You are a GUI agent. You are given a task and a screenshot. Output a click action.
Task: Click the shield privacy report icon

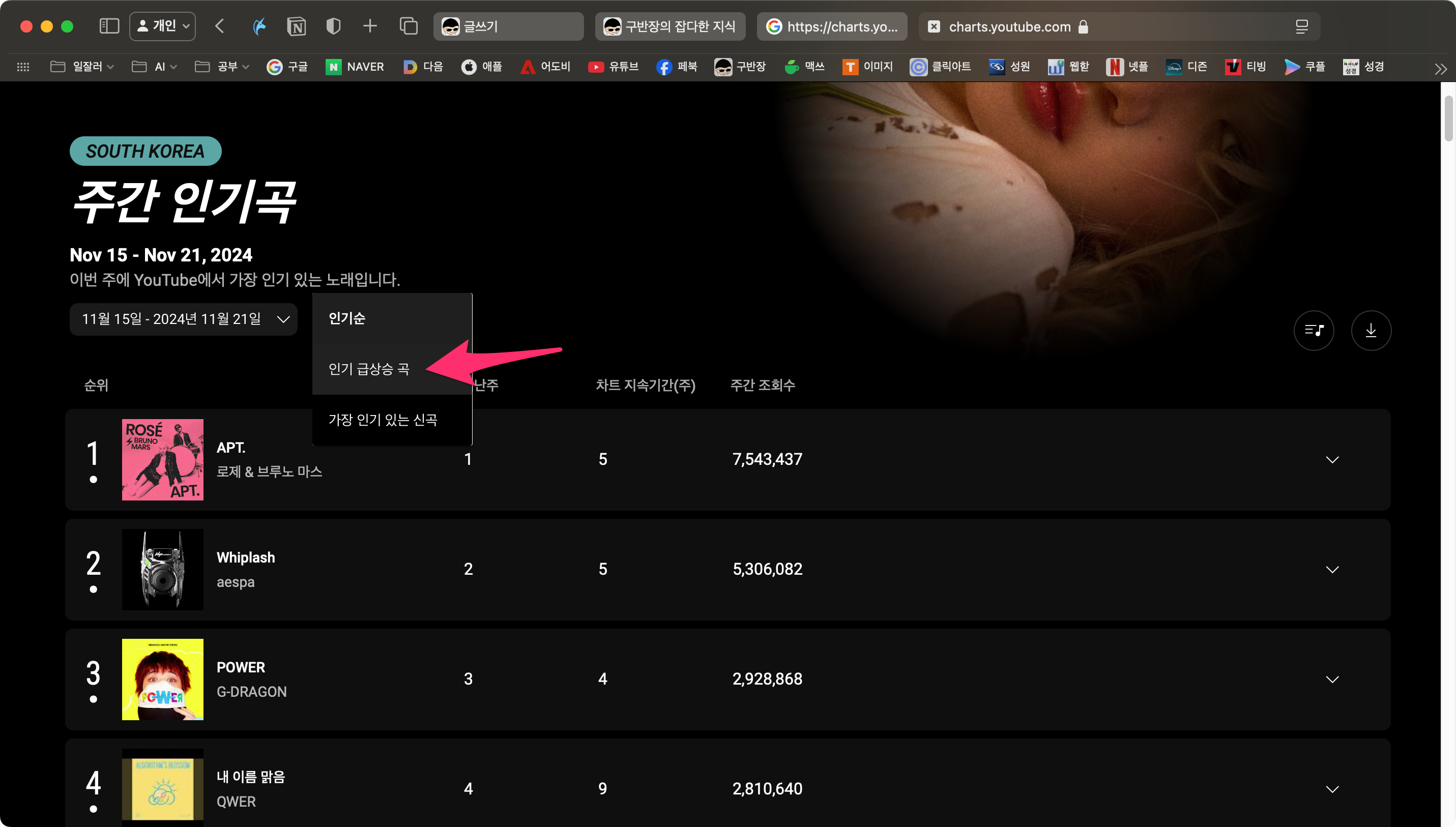point(333,26)
